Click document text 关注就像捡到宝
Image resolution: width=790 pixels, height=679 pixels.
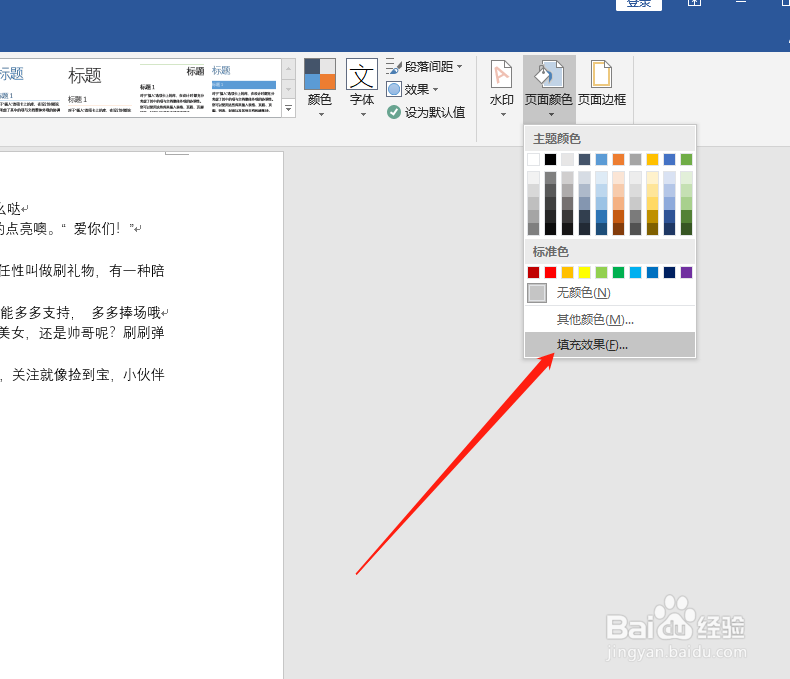[60, 375]
